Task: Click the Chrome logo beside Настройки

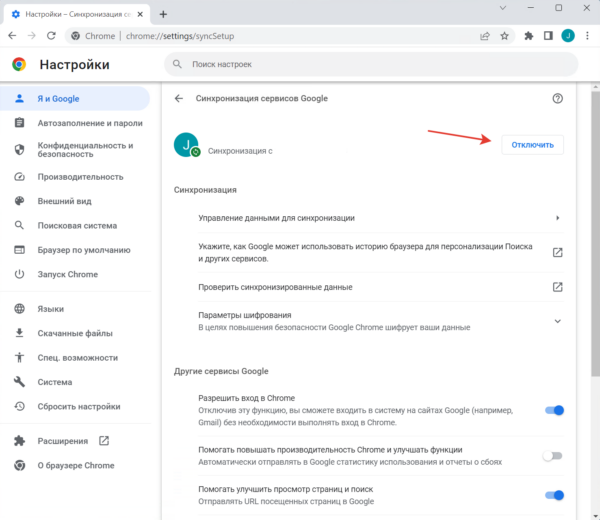Action: pyautogui.click(x=19, y=64)
